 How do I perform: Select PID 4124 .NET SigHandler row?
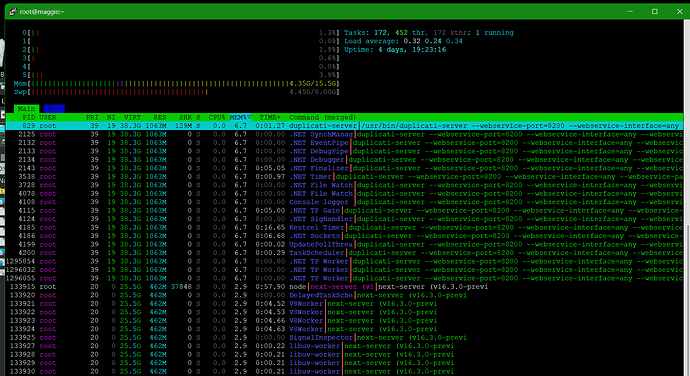[344, 219]
